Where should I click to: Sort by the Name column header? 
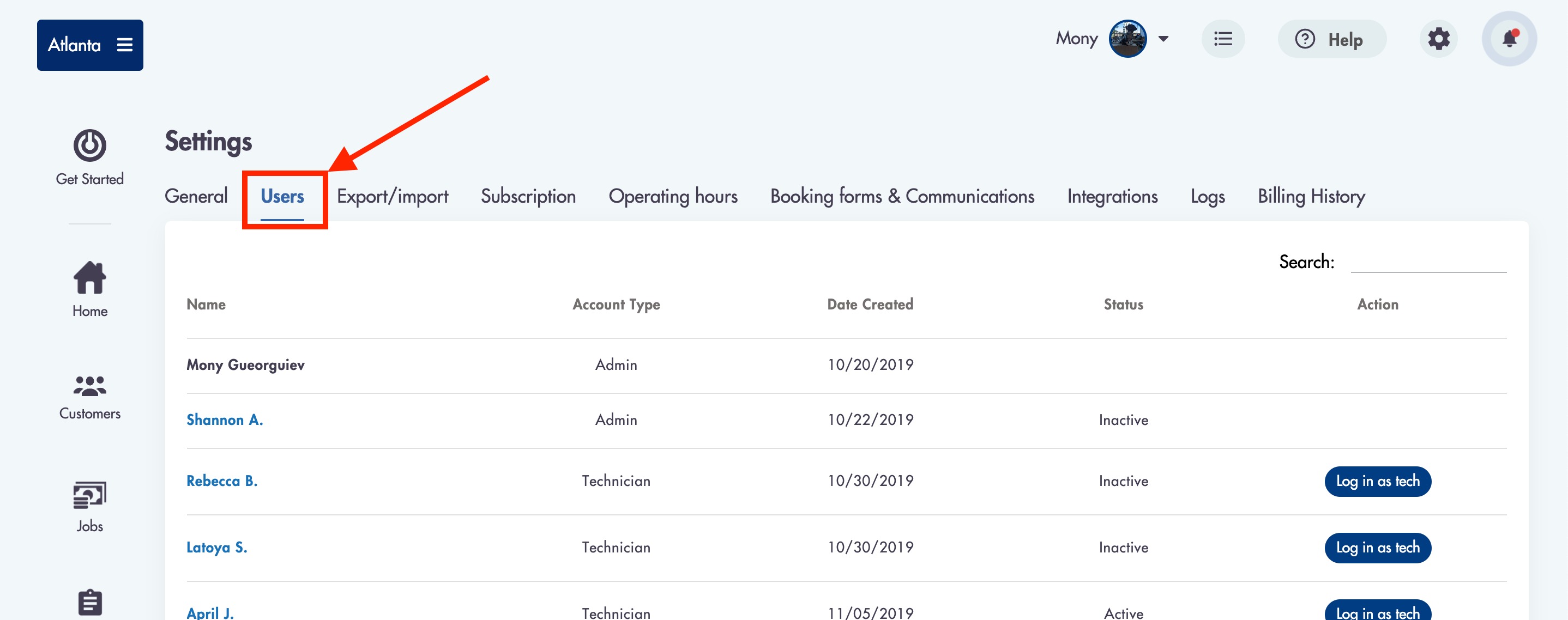(206, 304)
